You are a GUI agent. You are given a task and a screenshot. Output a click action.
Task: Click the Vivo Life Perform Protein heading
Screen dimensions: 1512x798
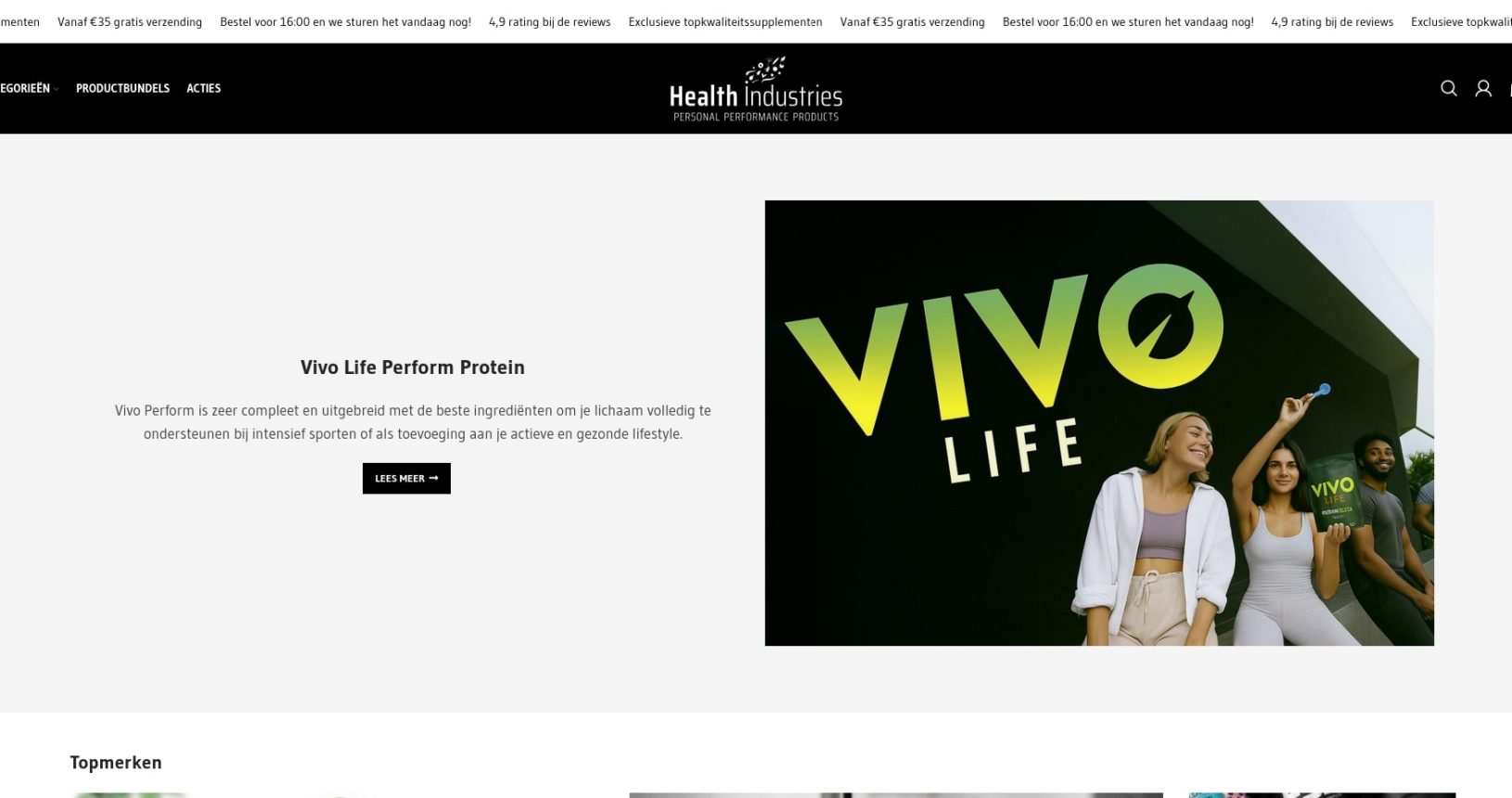(413, 367)
